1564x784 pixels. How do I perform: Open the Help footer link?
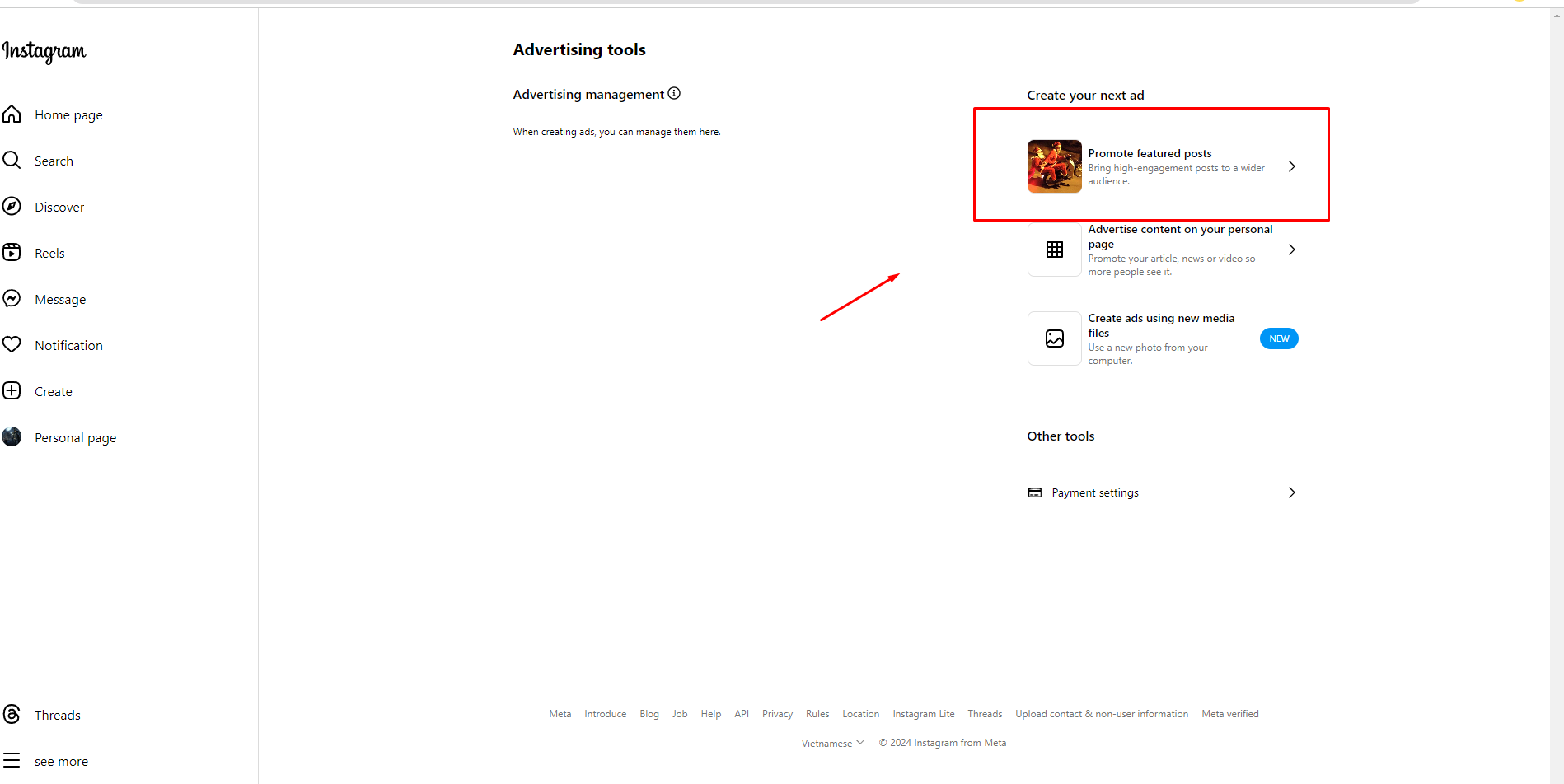click(x=711, y=714)
